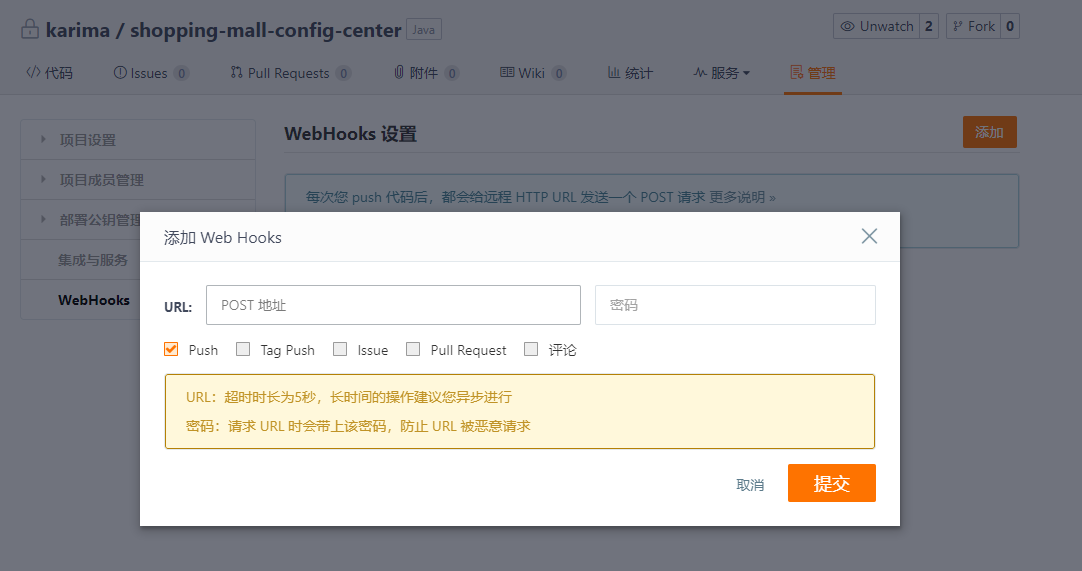Image resolution: width=1082 pixels, height=571 pixels.
Task: Click the 密码 password input field
Action: (x=735, y=304)
